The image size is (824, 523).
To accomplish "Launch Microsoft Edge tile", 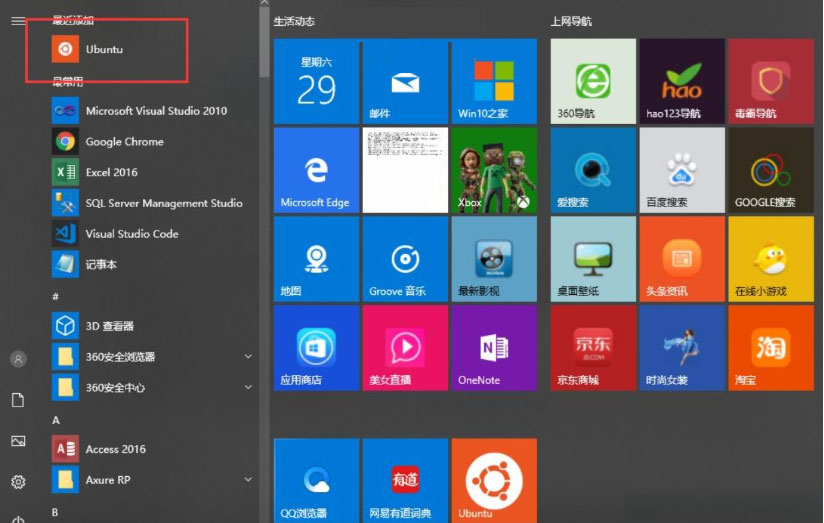I will point(315,170).
